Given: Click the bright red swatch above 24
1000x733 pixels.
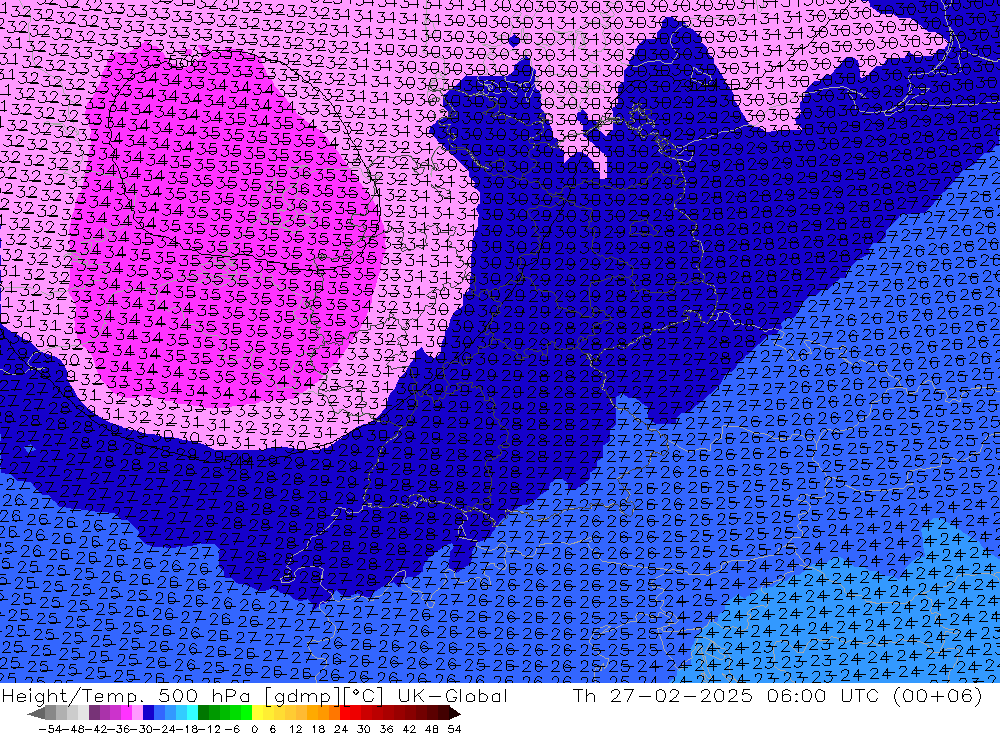Looking at the screenshot, I should 345,713.
